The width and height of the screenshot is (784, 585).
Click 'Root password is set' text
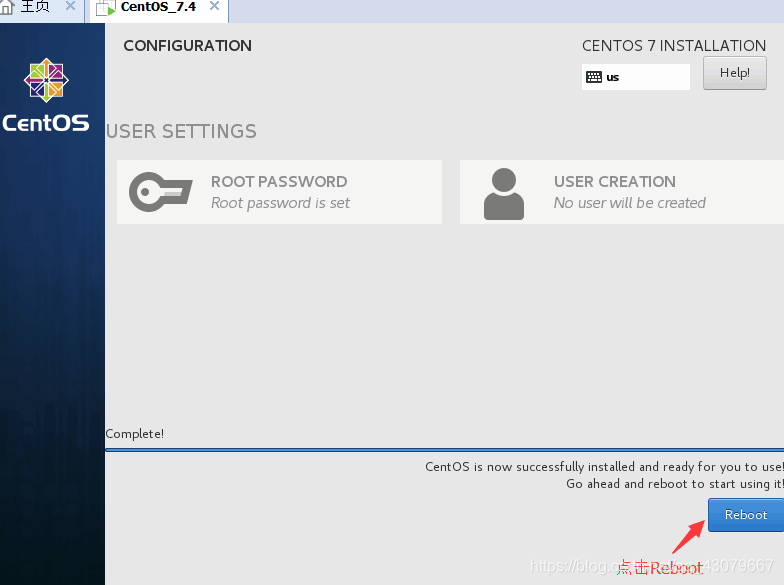click(x=280, y=203)
